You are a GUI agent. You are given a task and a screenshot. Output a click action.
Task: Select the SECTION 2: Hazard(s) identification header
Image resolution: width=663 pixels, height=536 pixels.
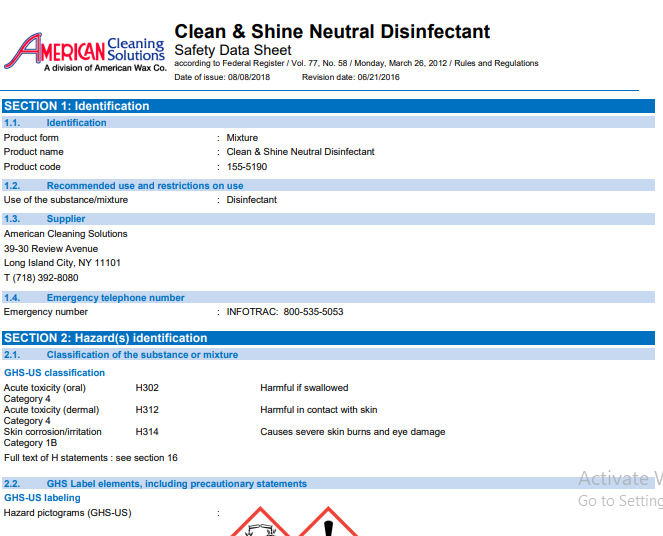(x=105, y=338)
